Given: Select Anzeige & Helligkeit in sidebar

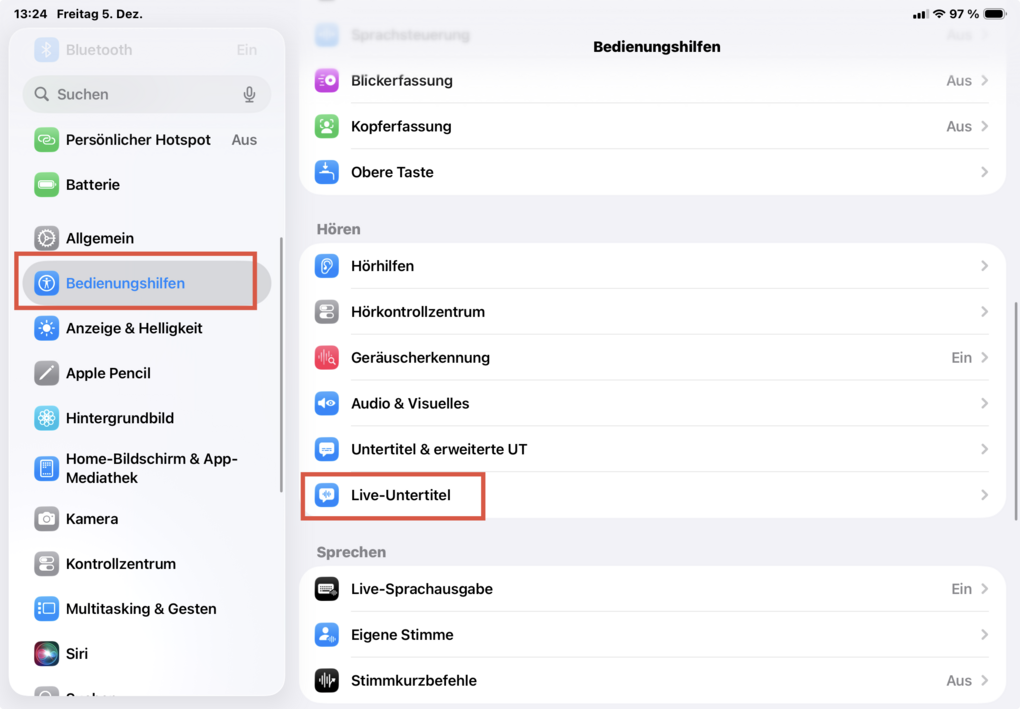Looking at the screenshot, I should pyautogui.click(x=134, y=328).
